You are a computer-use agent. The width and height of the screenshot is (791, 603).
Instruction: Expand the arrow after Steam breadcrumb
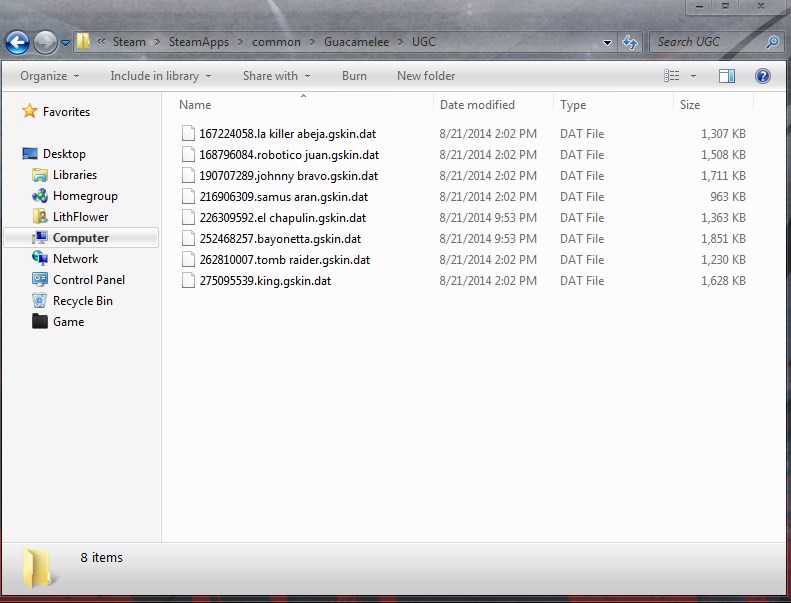[x=157, y=42]
